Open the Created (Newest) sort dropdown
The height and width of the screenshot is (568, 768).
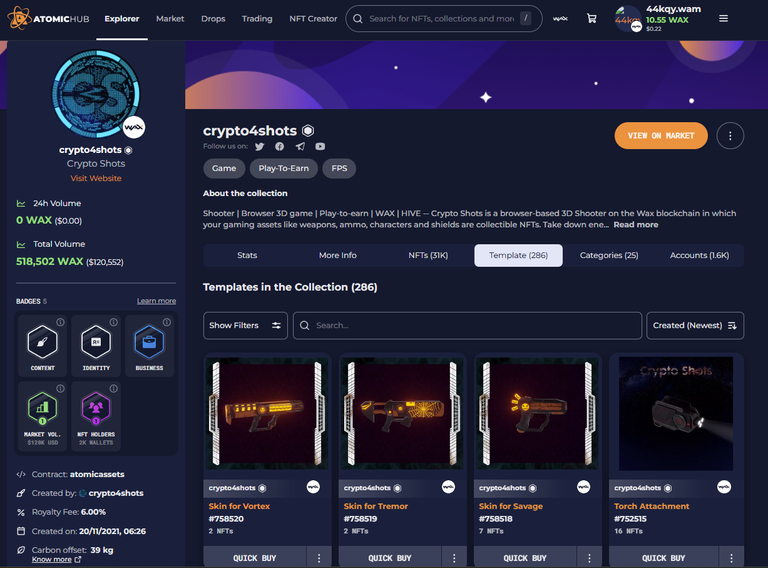point(695,326)
